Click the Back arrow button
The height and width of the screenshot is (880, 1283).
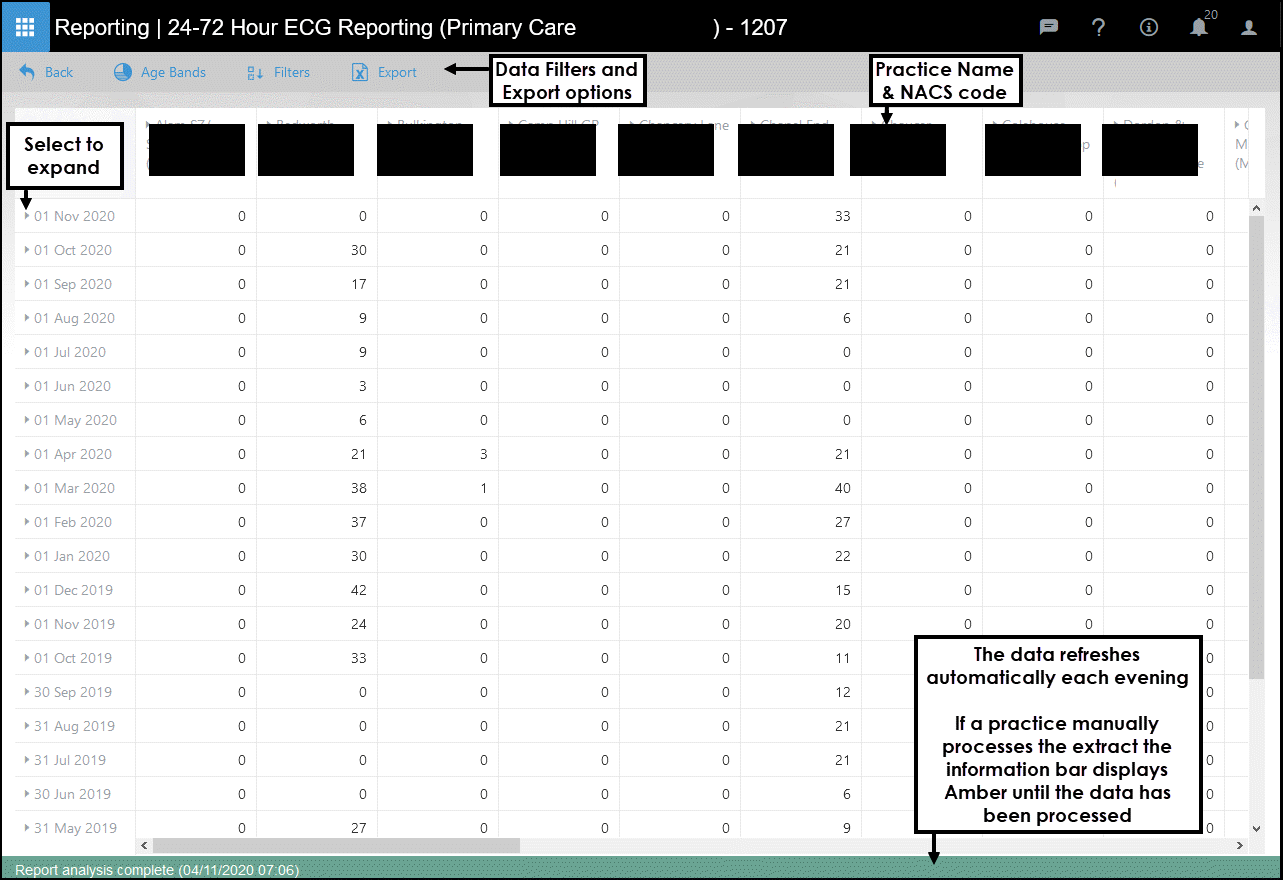[46, 72]
